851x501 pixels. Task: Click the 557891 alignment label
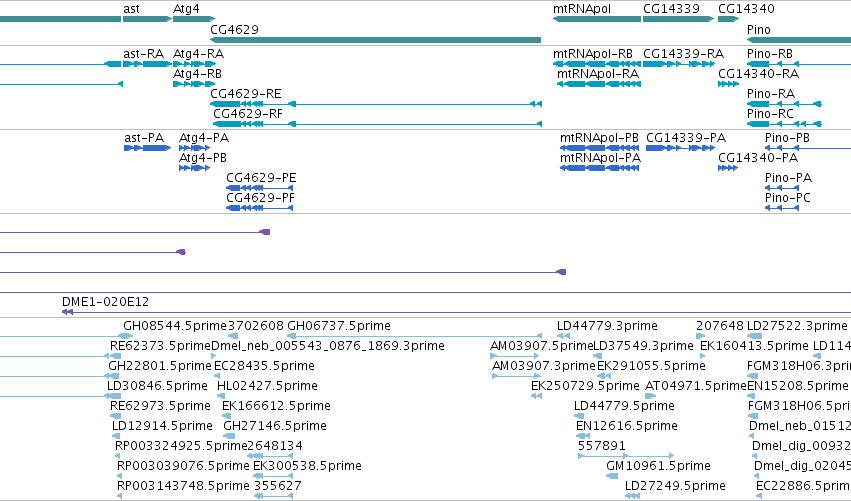[602, 446]
